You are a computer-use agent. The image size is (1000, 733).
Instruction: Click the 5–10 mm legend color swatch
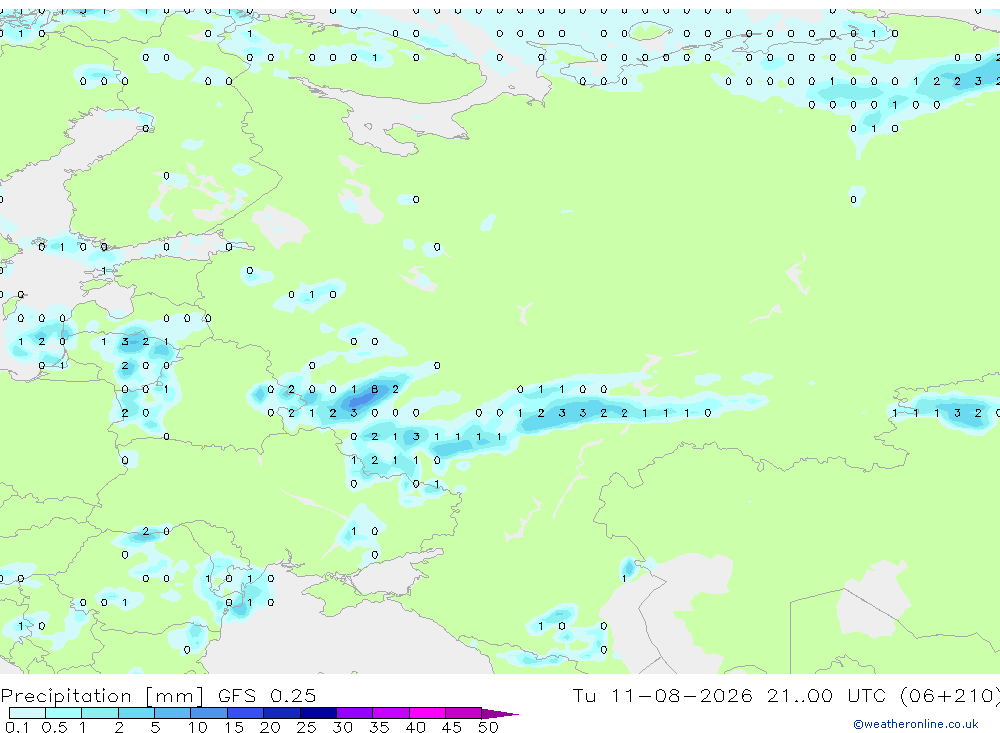(x=172, y=713)
